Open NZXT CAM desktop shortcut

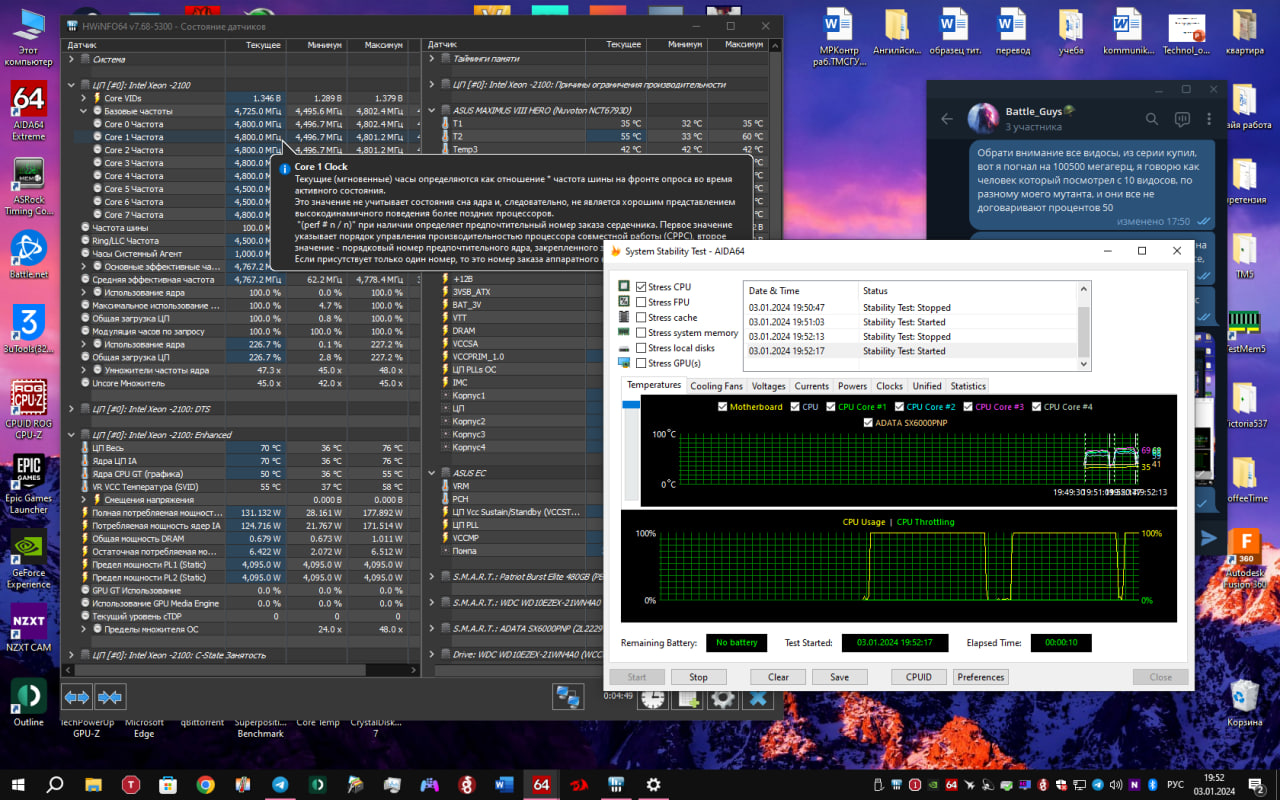click(x=29, y=628)
